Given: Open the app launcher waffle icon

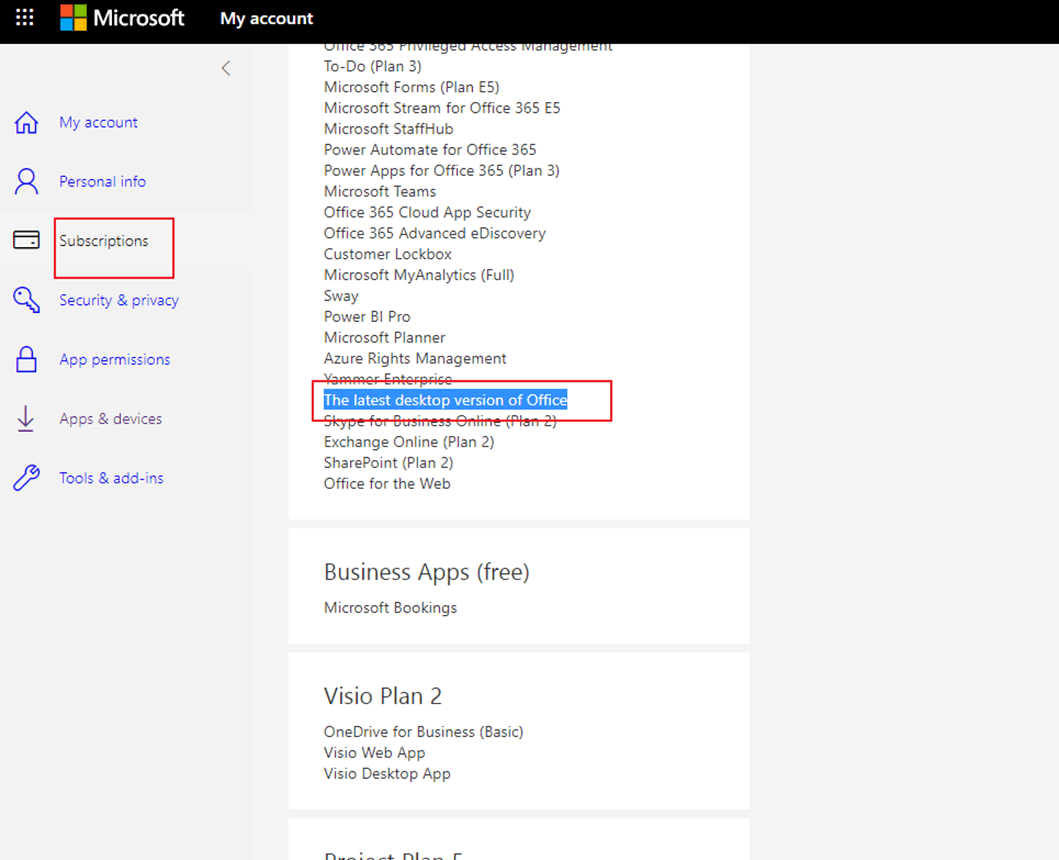Looking at the screenshot, I should point(25,18).
